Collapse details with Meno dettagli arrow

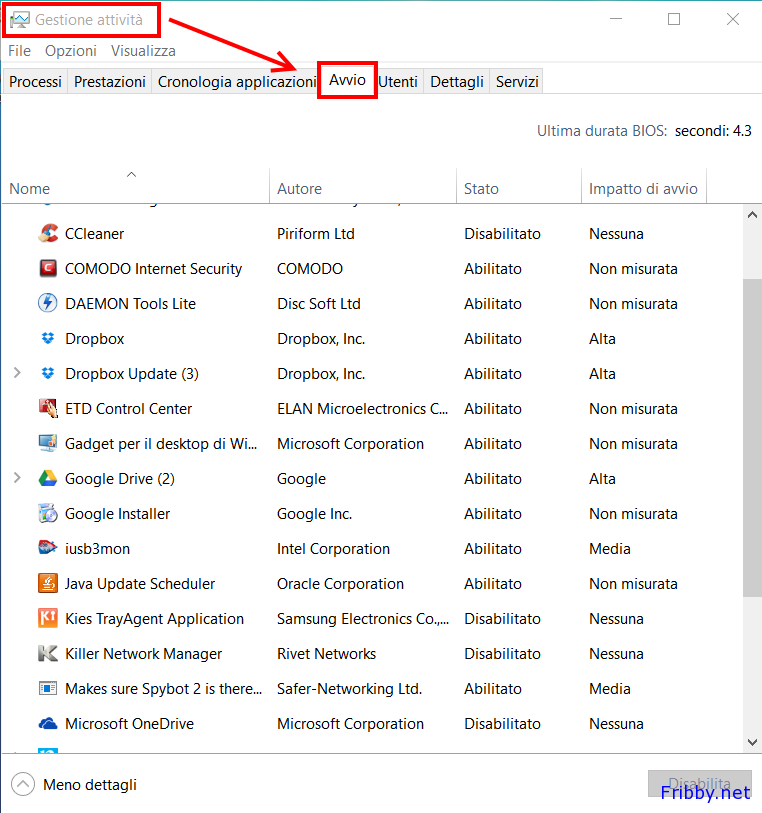[x=23, y=785]
